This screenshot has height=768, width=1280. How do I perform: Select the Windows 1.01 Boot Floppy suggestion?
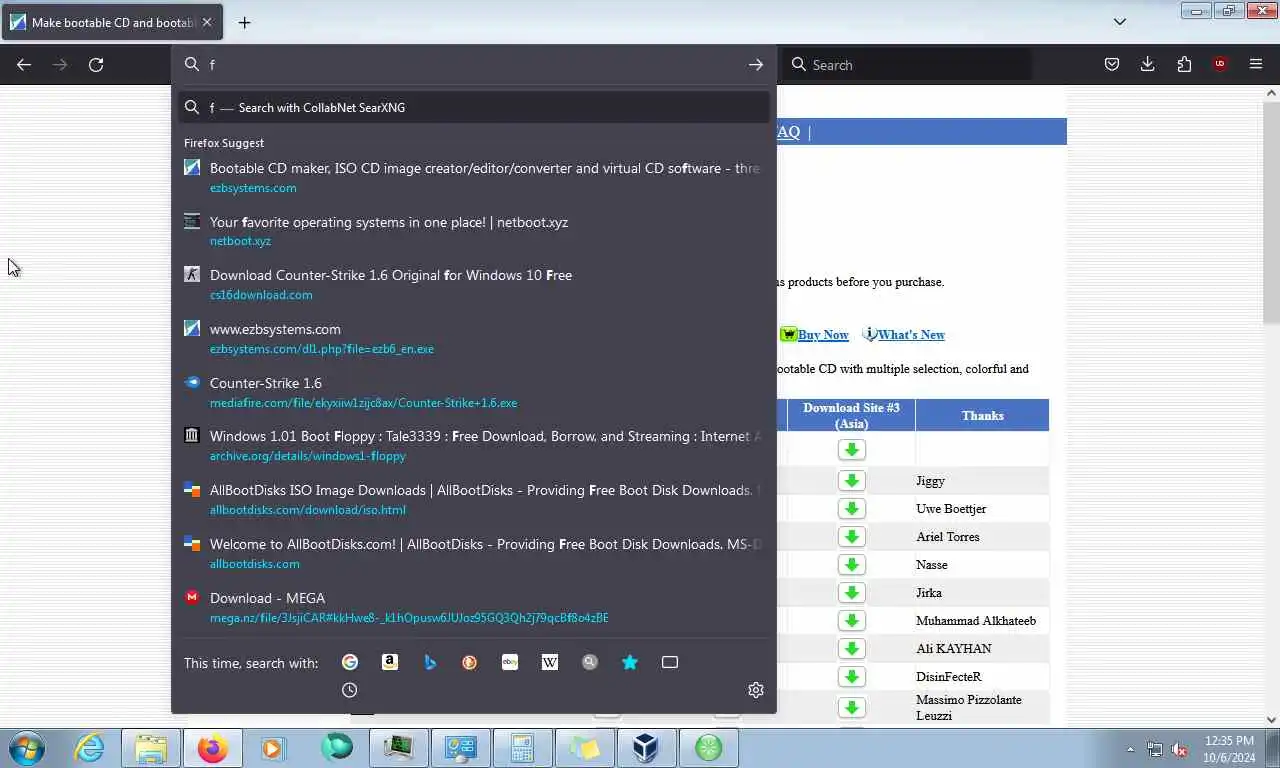pyautogui.click(x=474, y=445)
